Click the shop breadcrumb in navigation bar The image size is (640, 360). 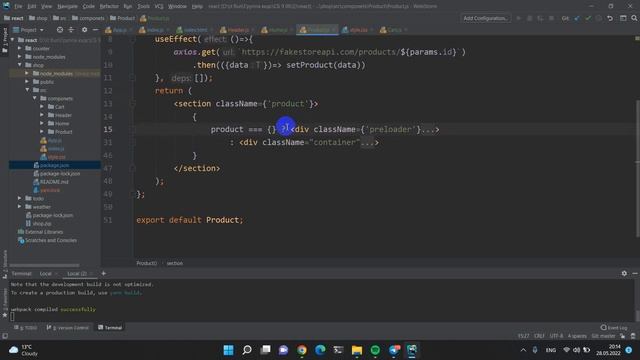click(x=38, y=18)
